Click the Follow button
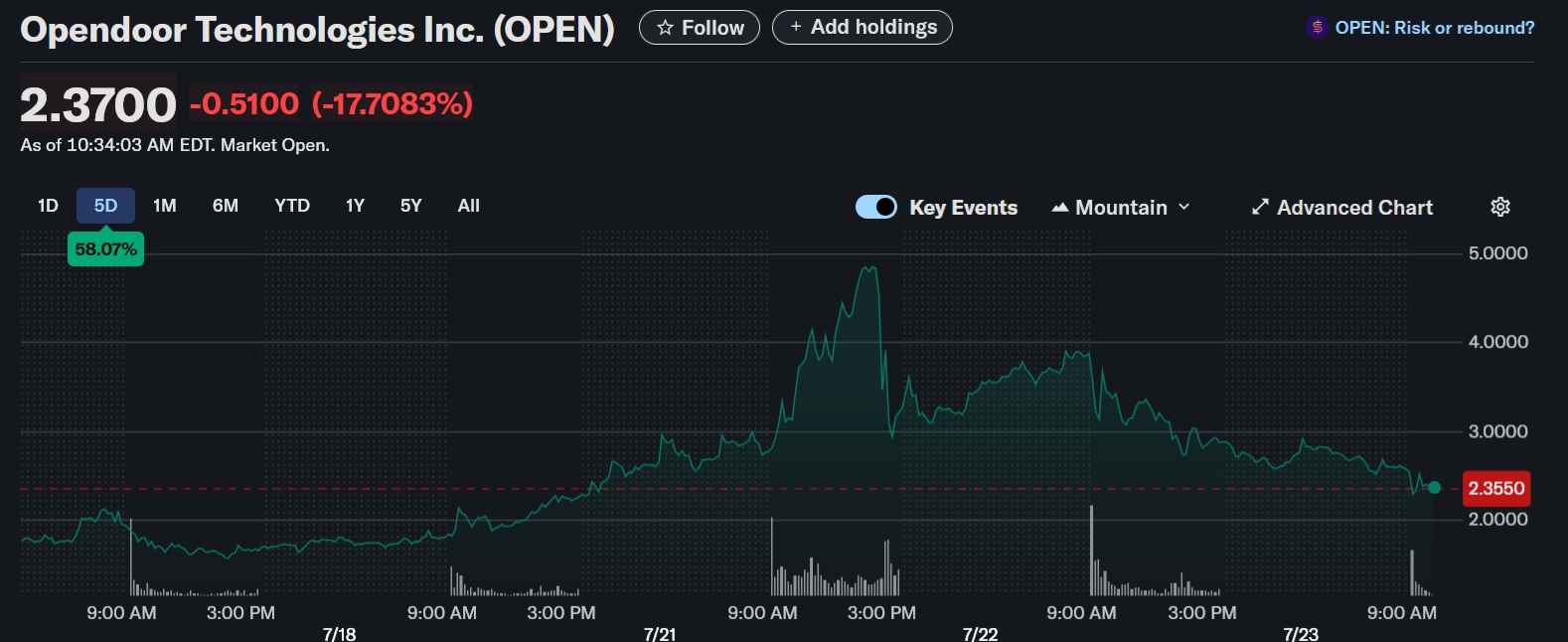This screenshot has width=1568, height=642. [x=700, y=28]
